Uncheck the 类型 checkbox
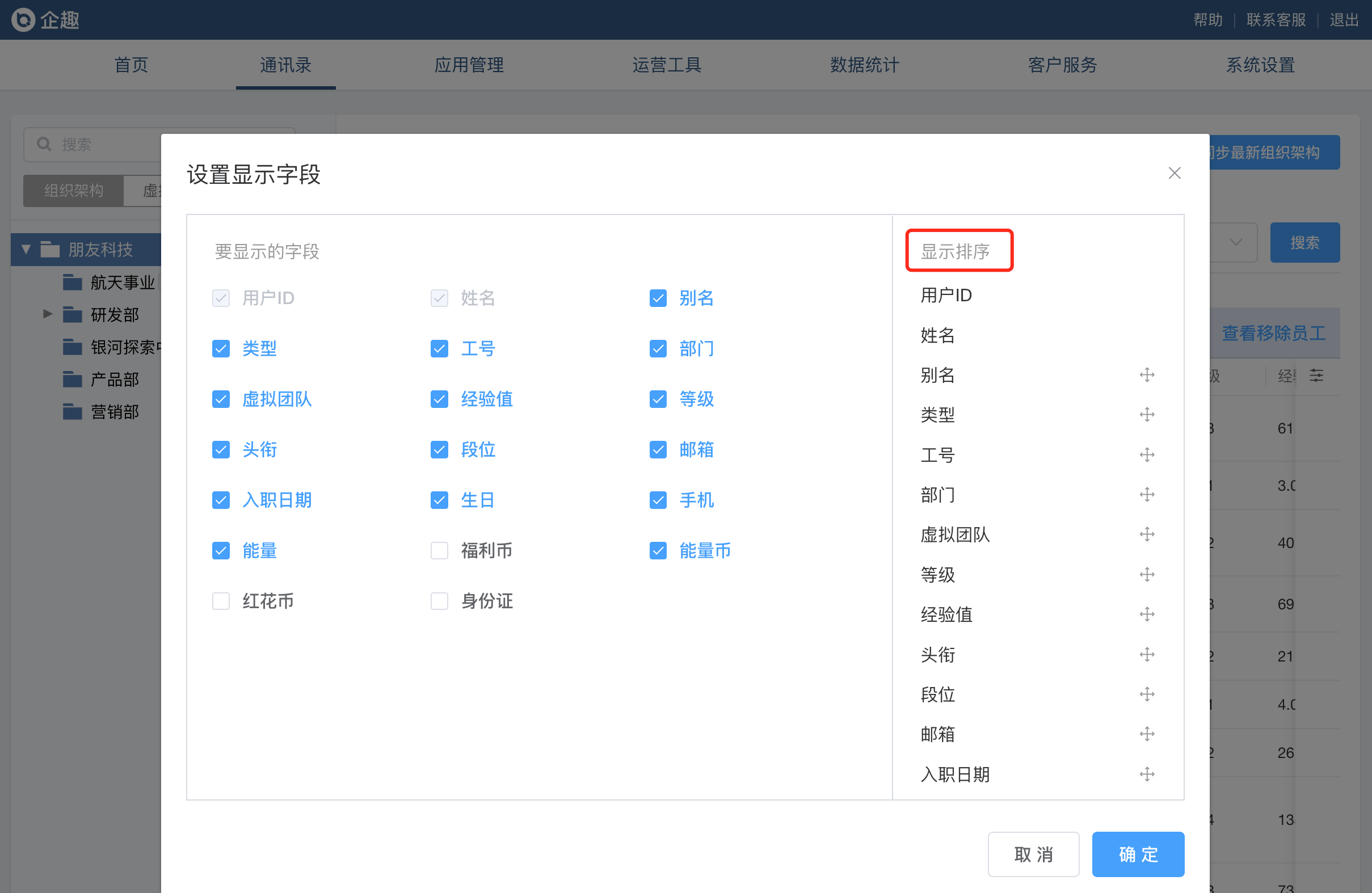The width and height of the screenshot is (1372, 893). coord(221,349)
